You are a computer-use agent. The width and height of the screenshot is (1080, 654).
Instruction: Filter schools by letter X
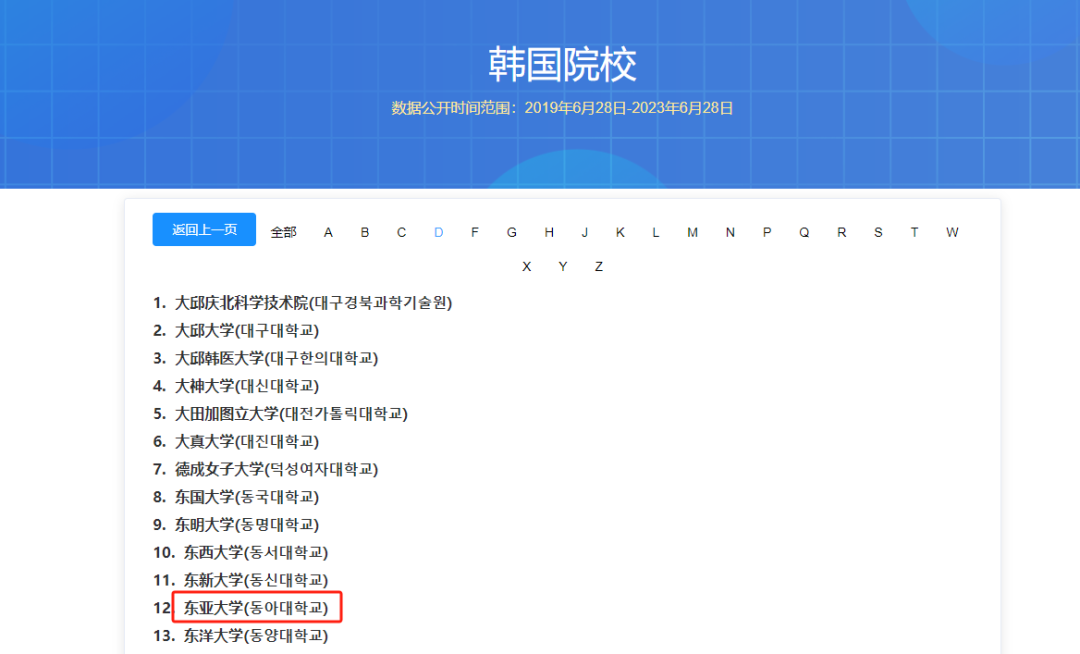(x=527, y=266)
